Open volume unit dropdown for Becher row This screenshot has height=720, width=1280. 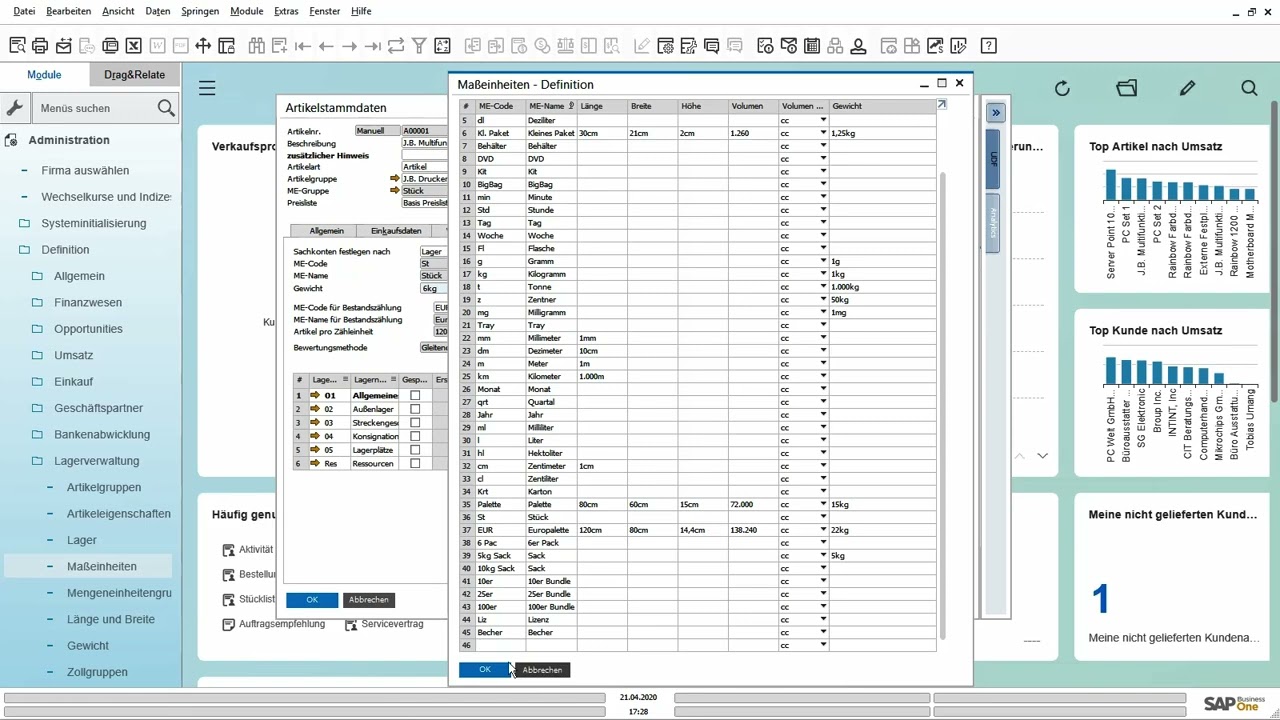pos(824,632)
